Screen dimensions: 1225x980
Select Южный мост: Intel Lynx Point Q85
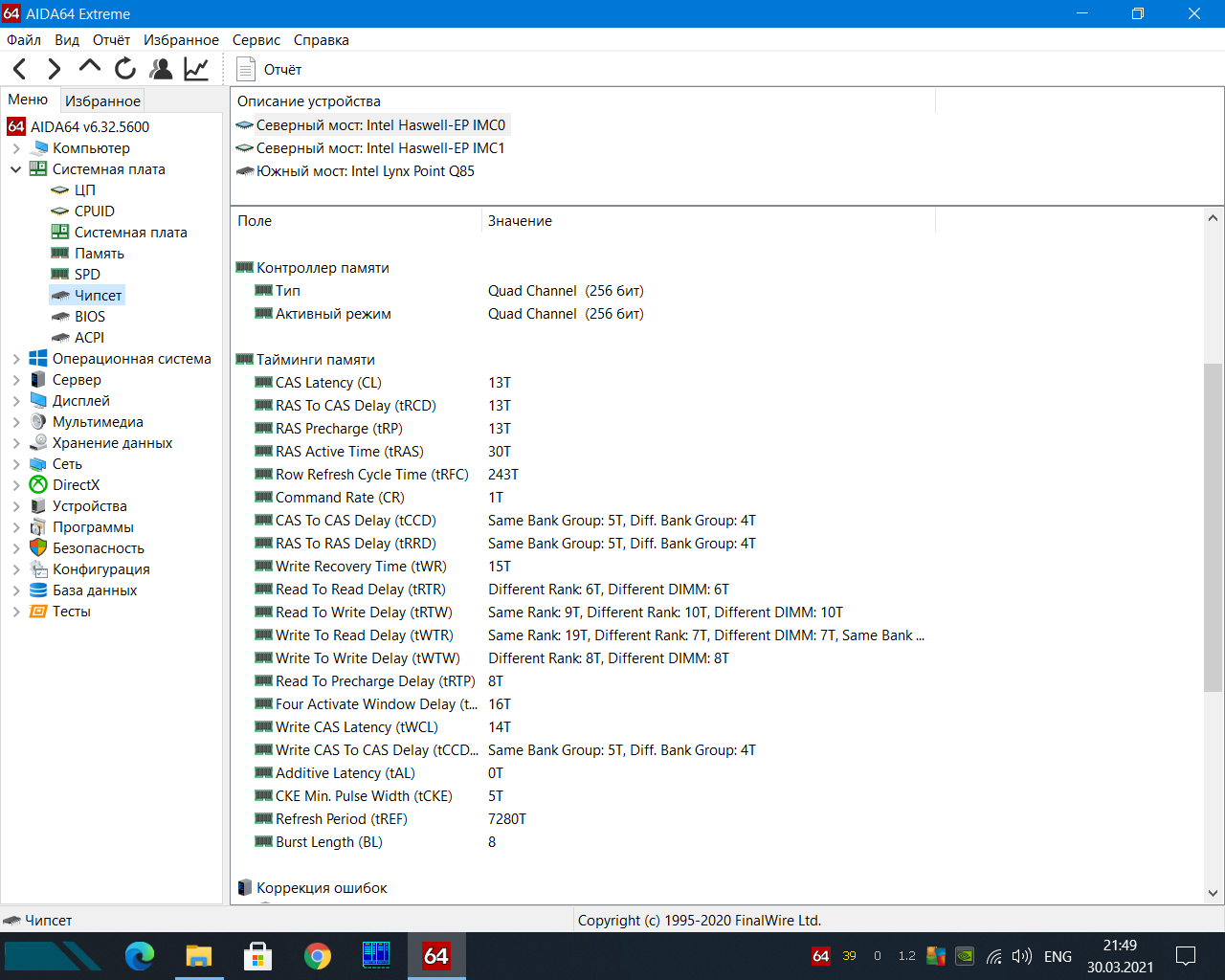355,171
